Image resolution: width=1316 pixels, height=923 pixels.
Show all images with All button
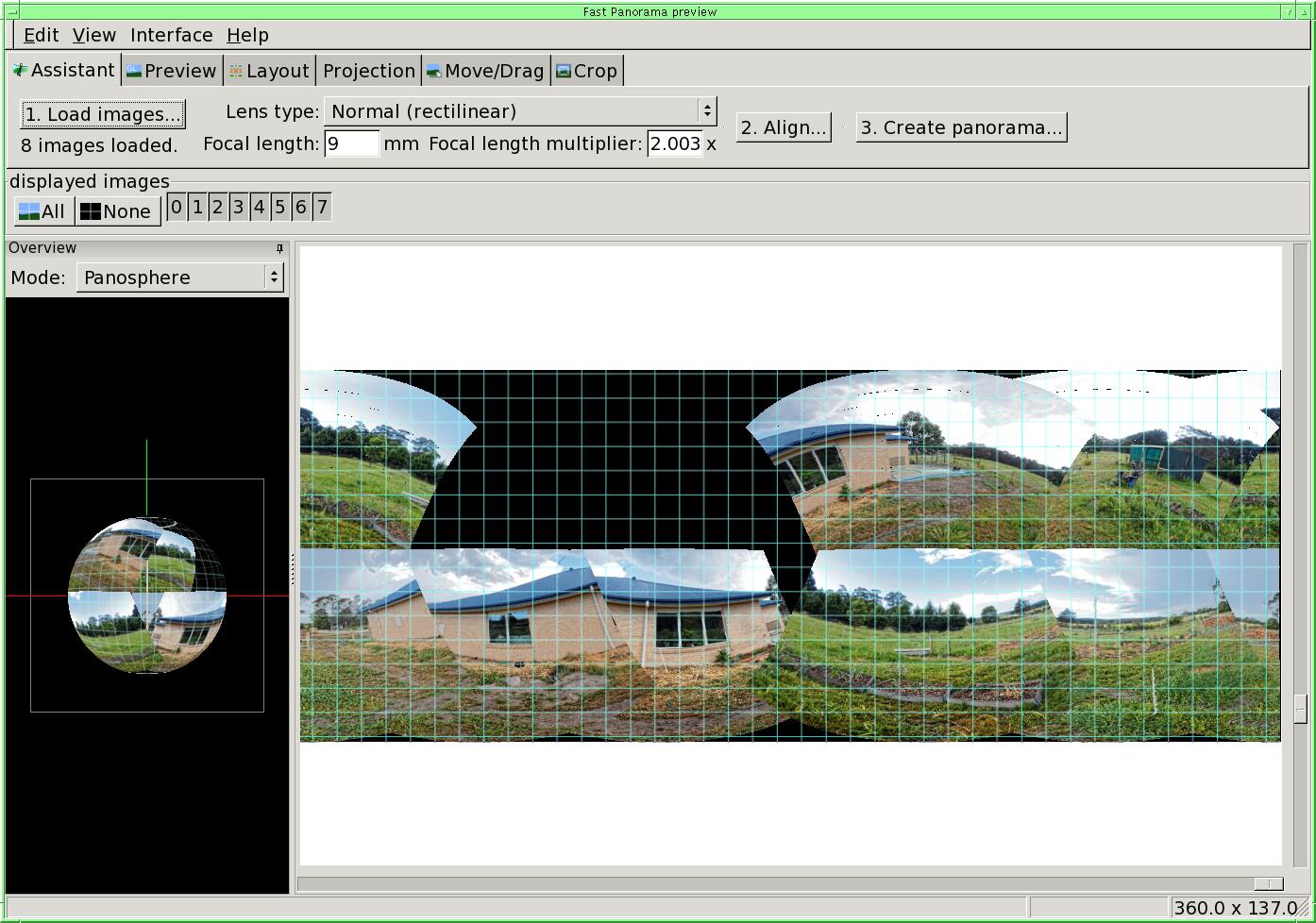(42, 211)
